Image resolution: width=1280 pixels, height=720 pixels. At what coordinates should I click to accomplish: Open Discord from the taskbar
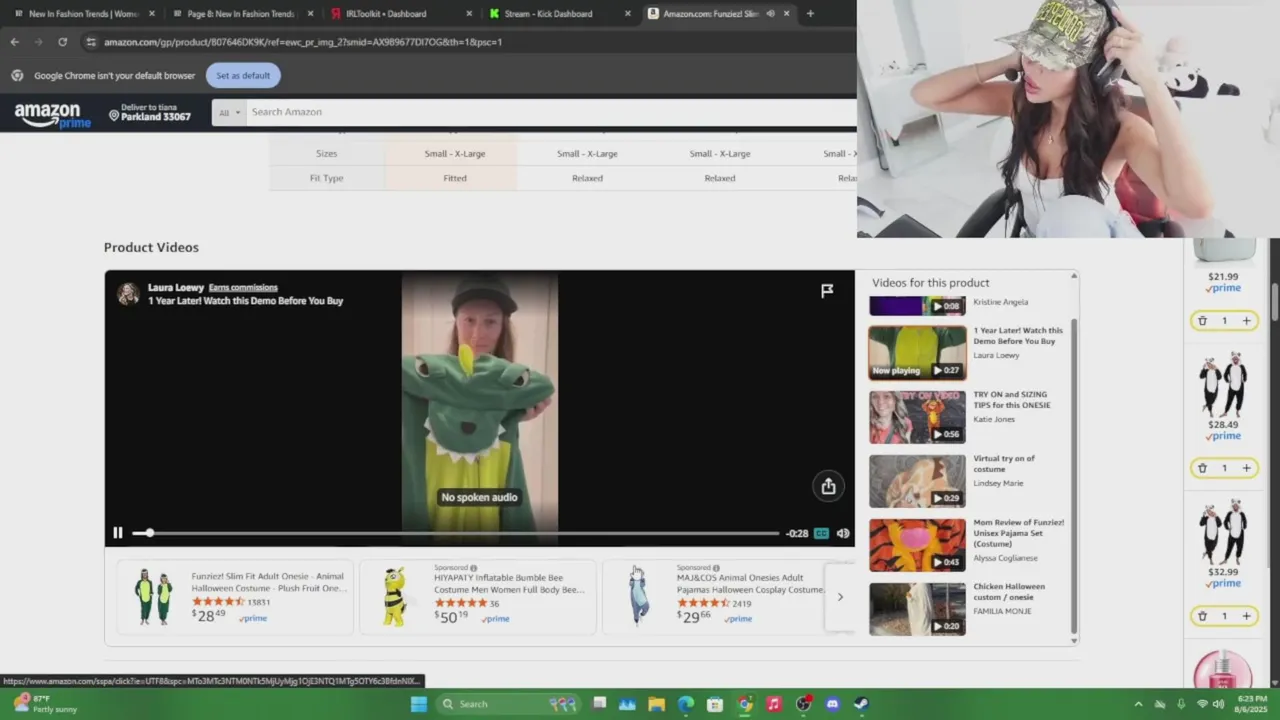[832, 704]
